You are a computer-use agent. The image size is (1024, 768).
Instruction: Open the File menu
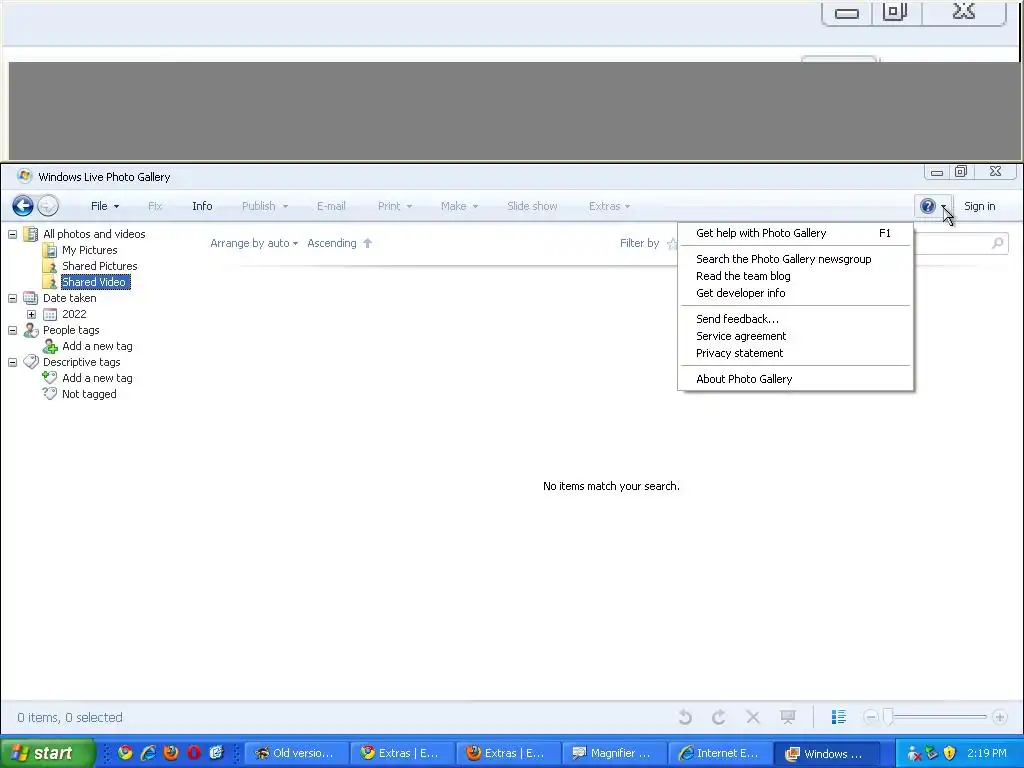click(x=104, y=206)
